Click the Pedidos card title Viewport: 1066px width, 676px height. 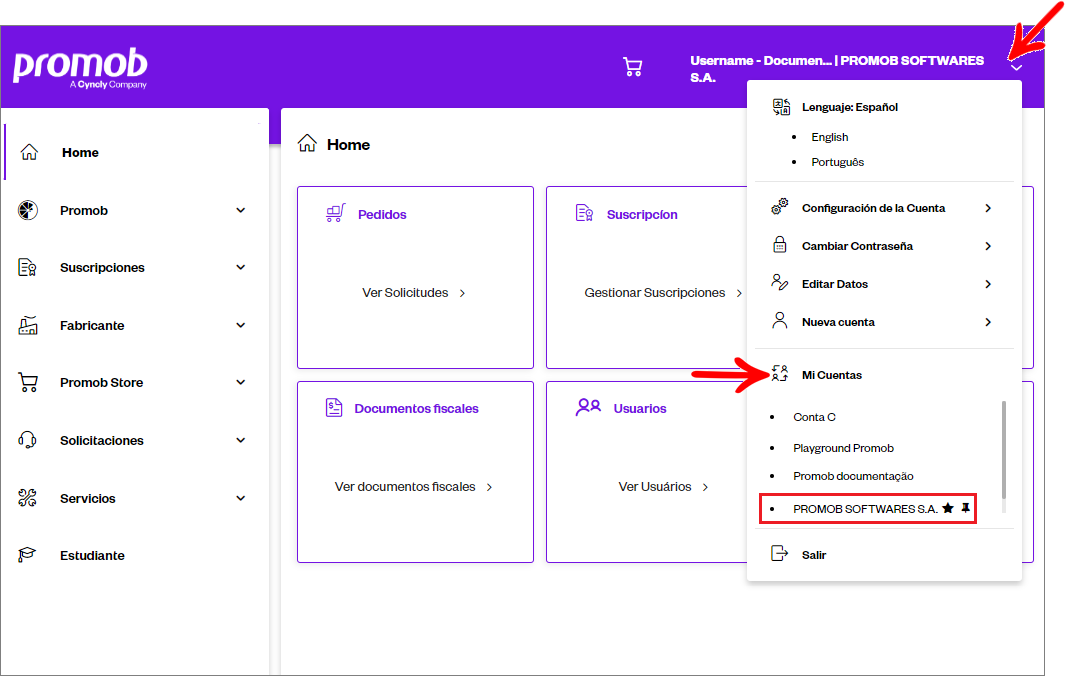tap(382, 214)
